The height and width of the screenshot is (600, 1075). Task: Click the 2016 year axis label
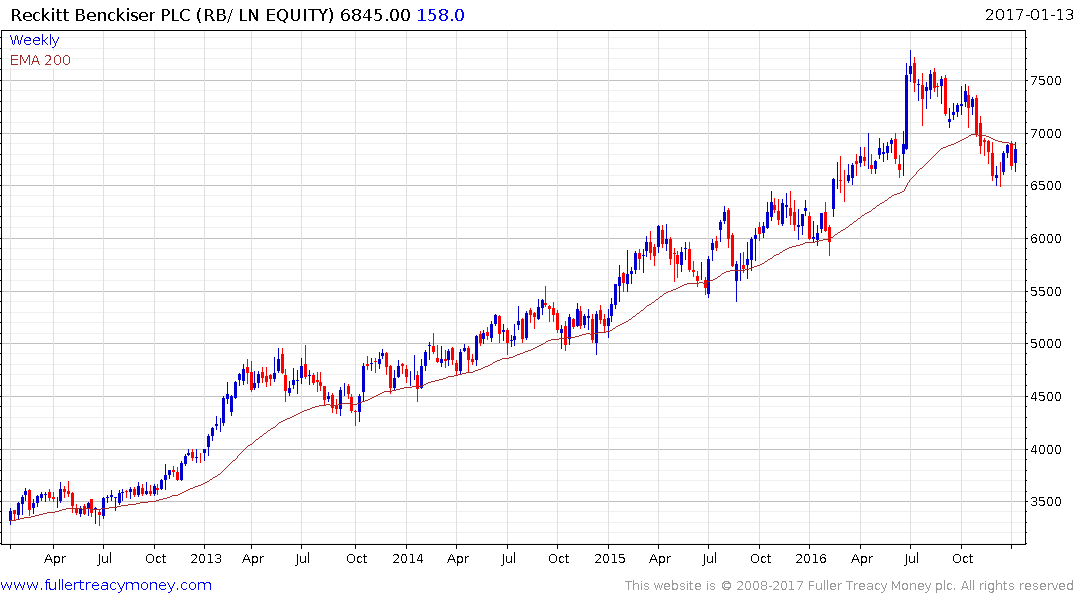point(810,558)
